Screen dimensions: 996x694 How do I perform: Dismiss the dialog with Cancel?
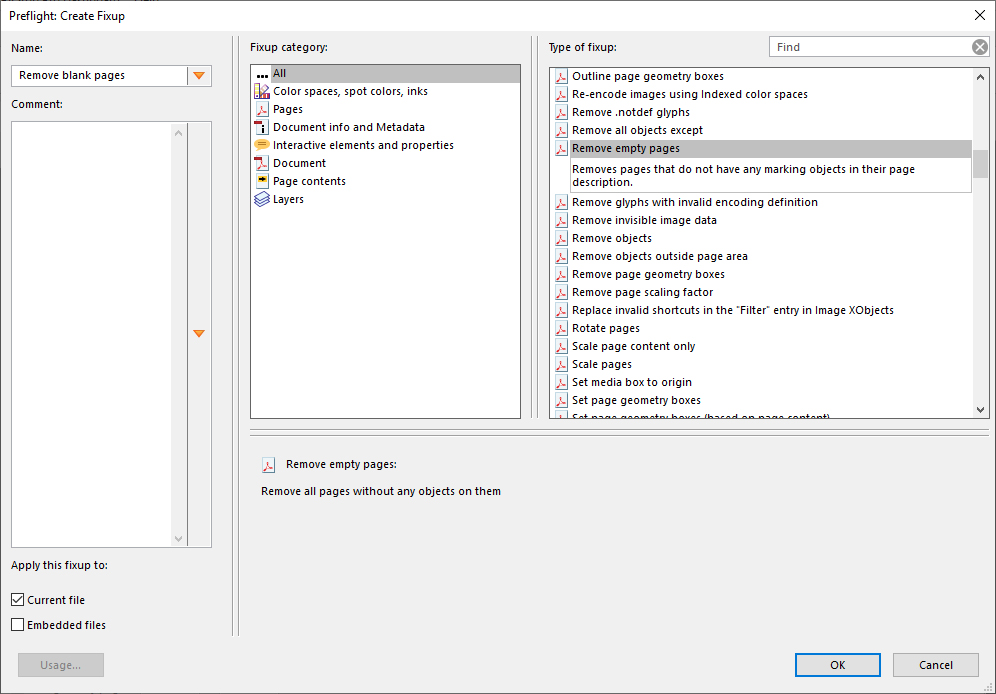935,664
